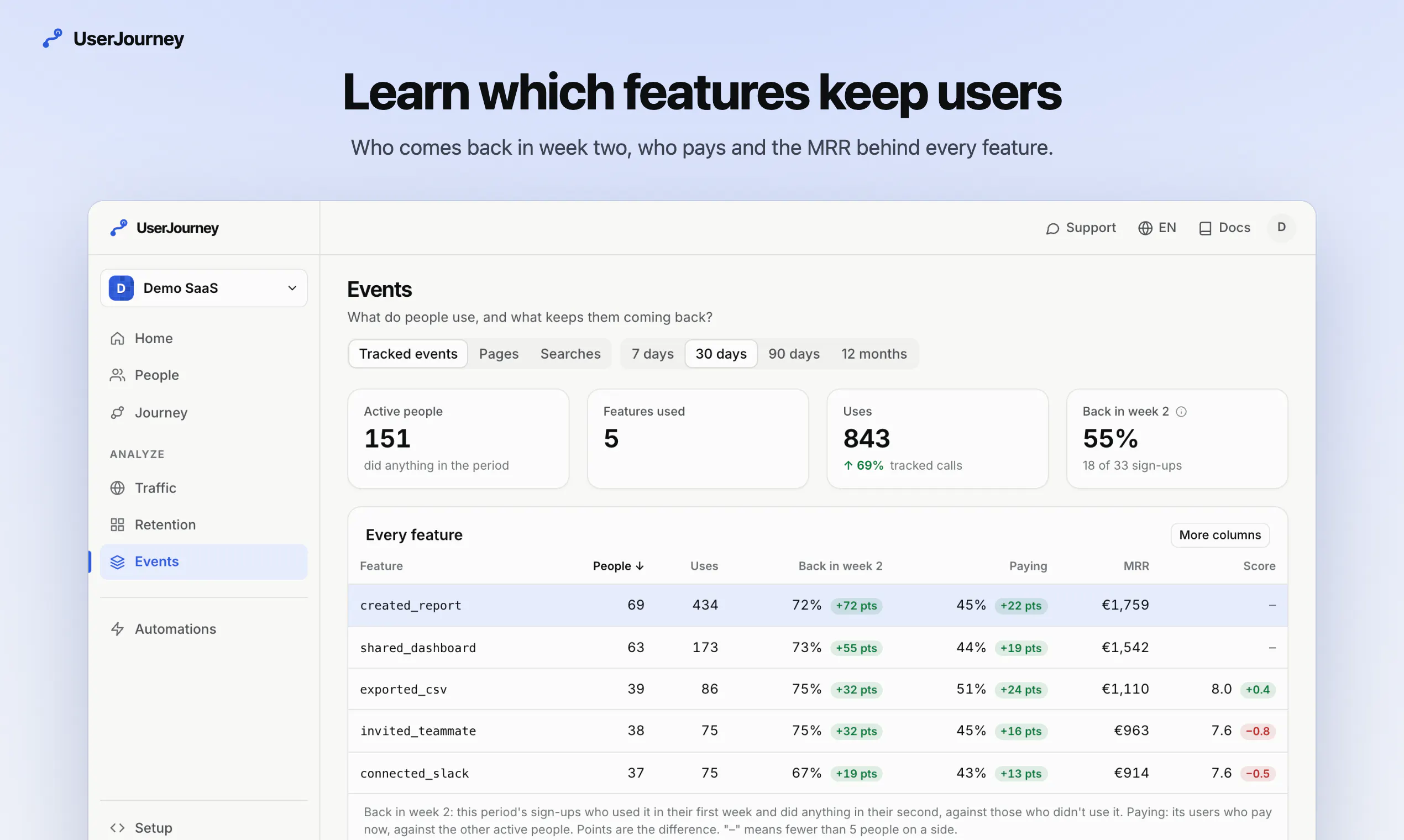The image size is (1404, 840).
Task: Click the Setup code brackets icon
Action: [117, 827]
